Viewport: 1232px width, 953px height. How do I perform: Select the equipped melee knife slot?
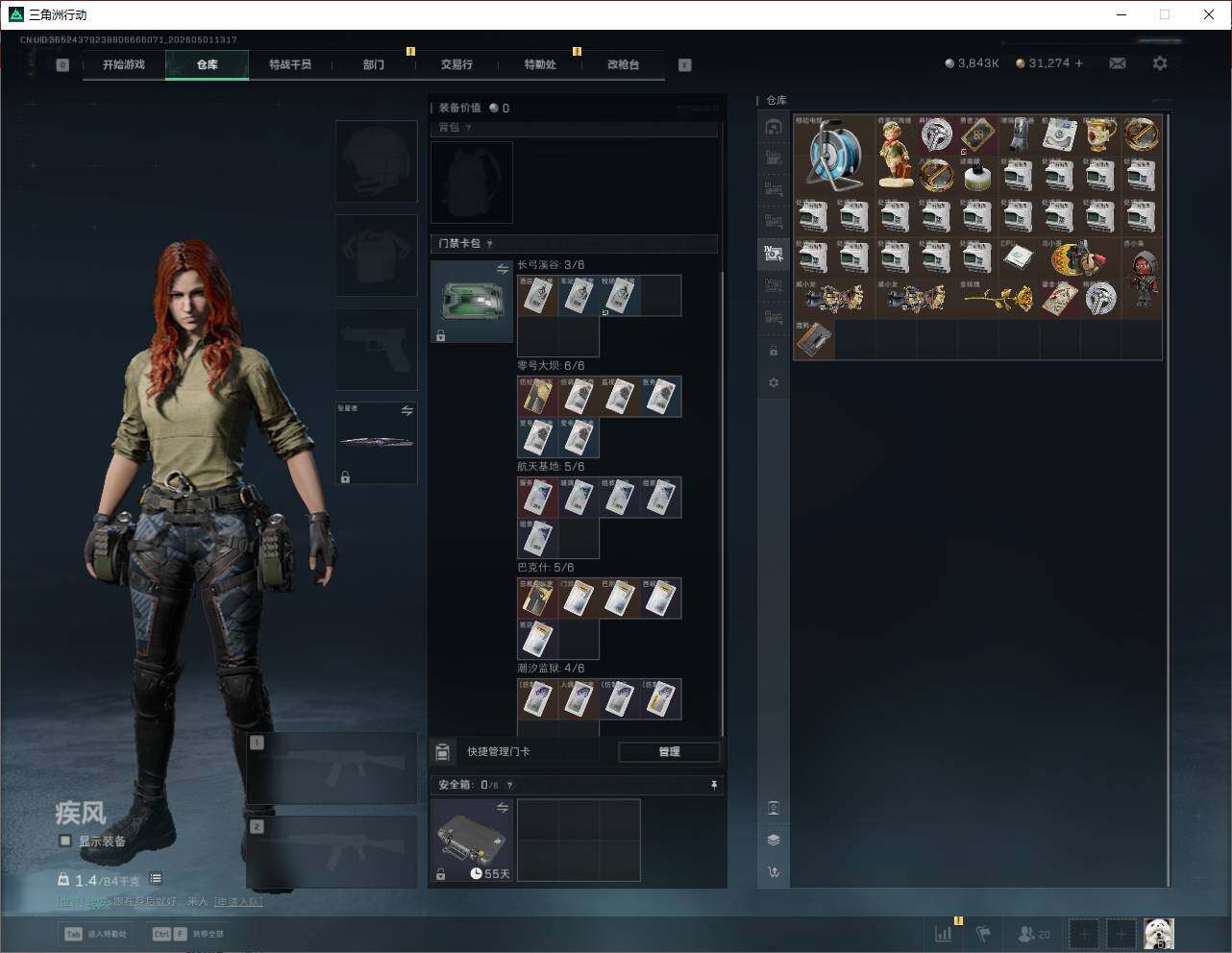click(x=376, y=443)
